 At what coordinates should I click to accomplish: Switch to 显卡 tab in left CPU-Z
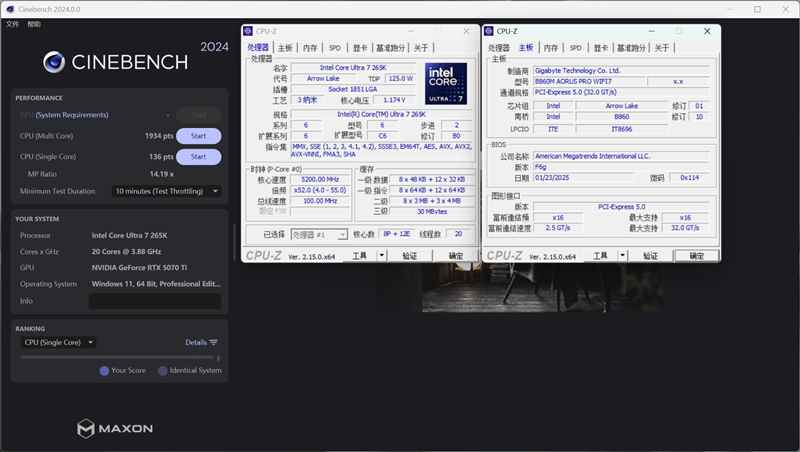[360, 47]
